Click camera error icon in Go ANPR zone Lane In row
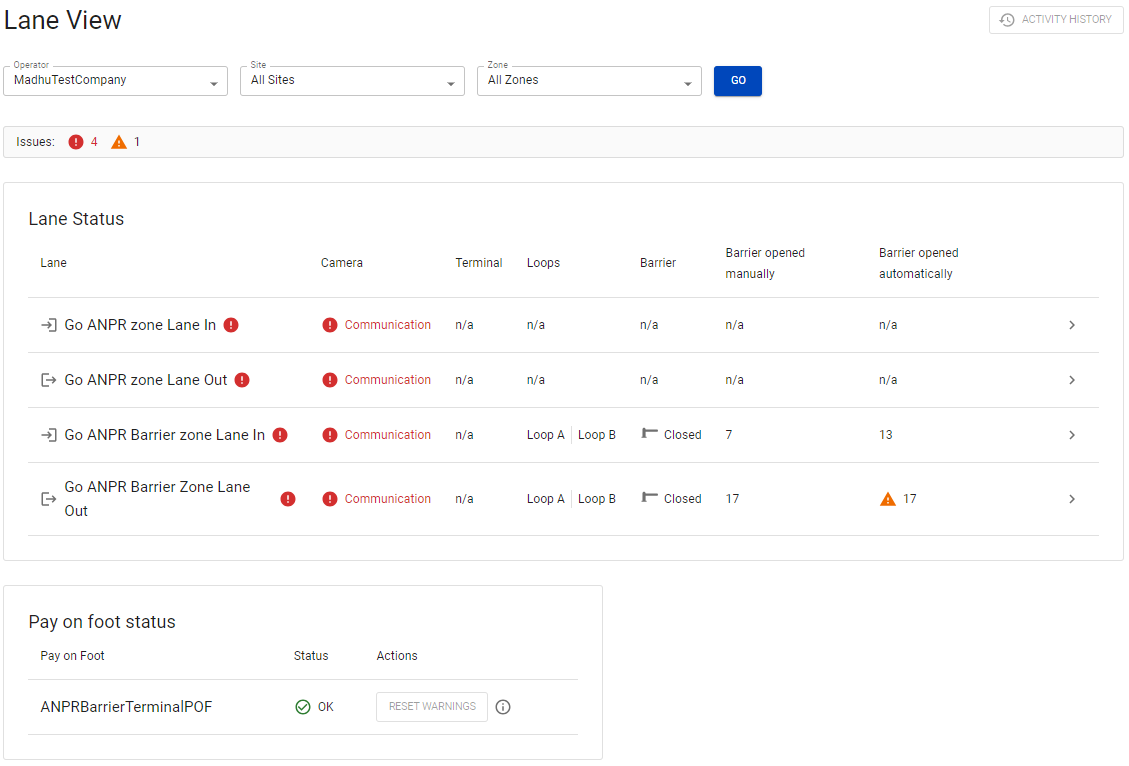Viewport: 1129px width, 766px height. point(330,325)
